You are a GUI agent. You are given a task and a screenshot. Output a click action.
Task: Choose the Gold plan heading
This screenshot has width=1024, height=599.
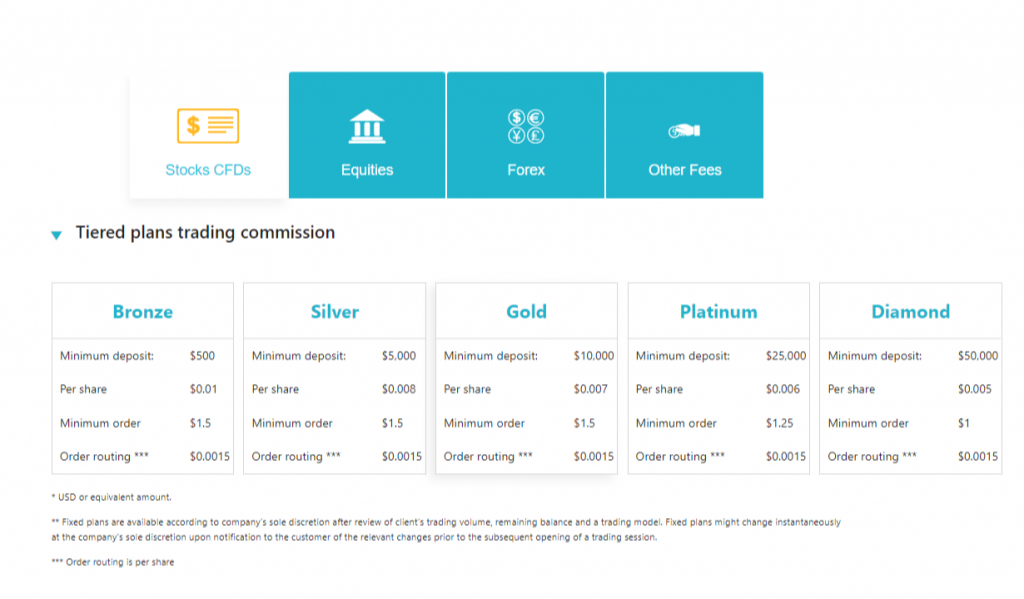(526, 312)
